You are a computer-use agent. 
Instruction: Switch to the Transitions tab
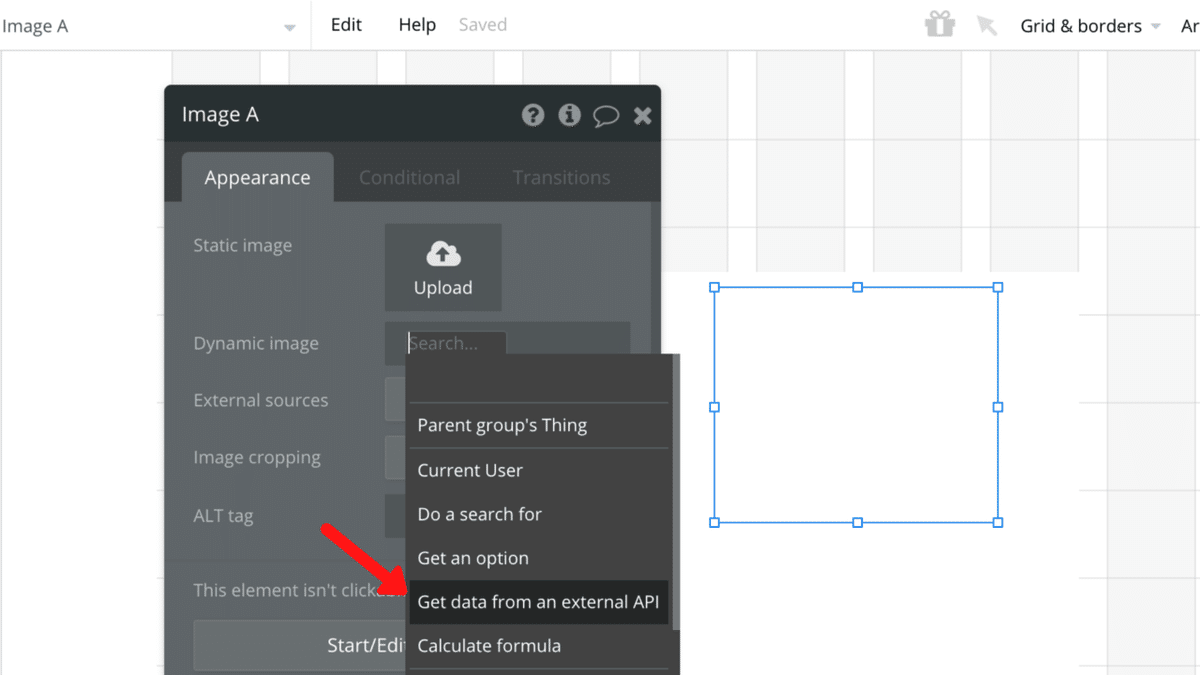click(x=561, y=178)
